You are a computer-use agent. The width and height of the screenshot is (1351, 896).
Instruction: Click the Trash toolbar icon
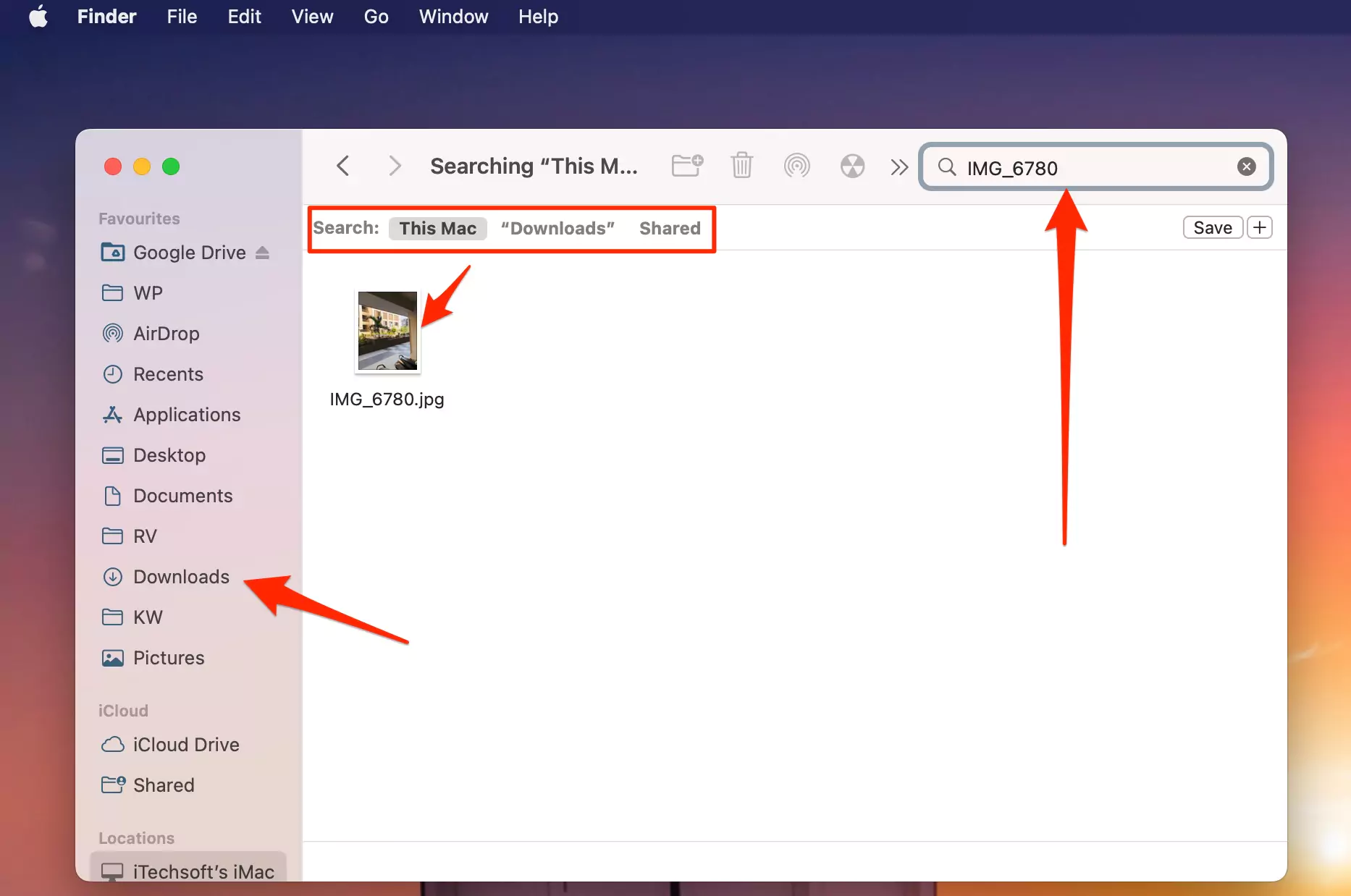click(x=741, y=166)
